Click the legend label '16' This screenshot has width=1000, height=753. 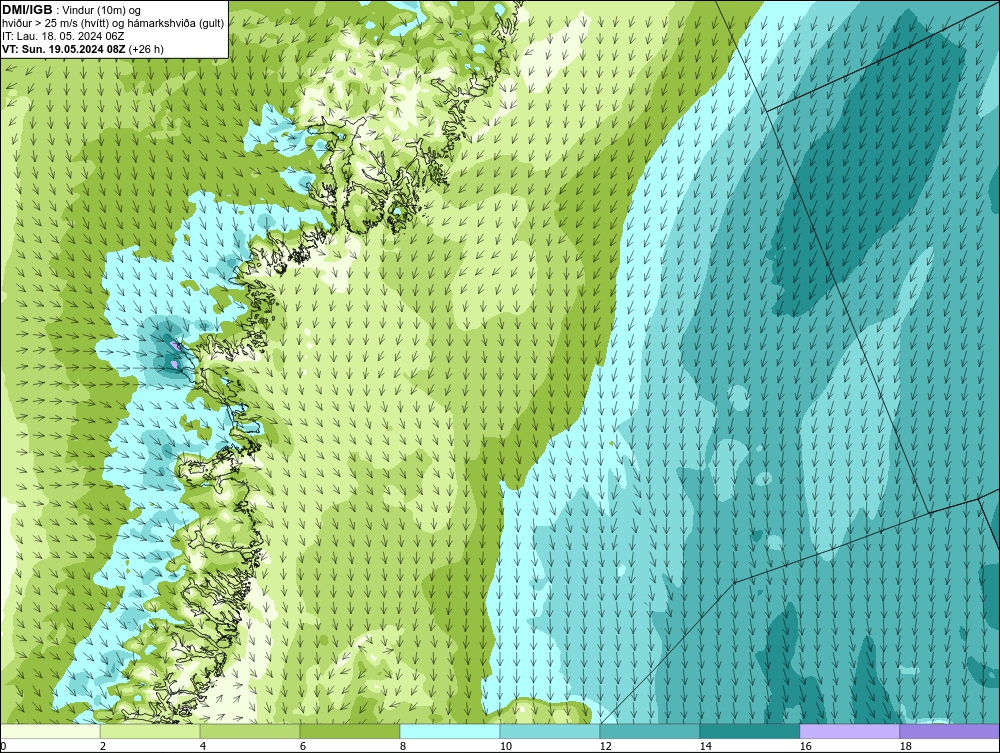click(x=805, y=746)
